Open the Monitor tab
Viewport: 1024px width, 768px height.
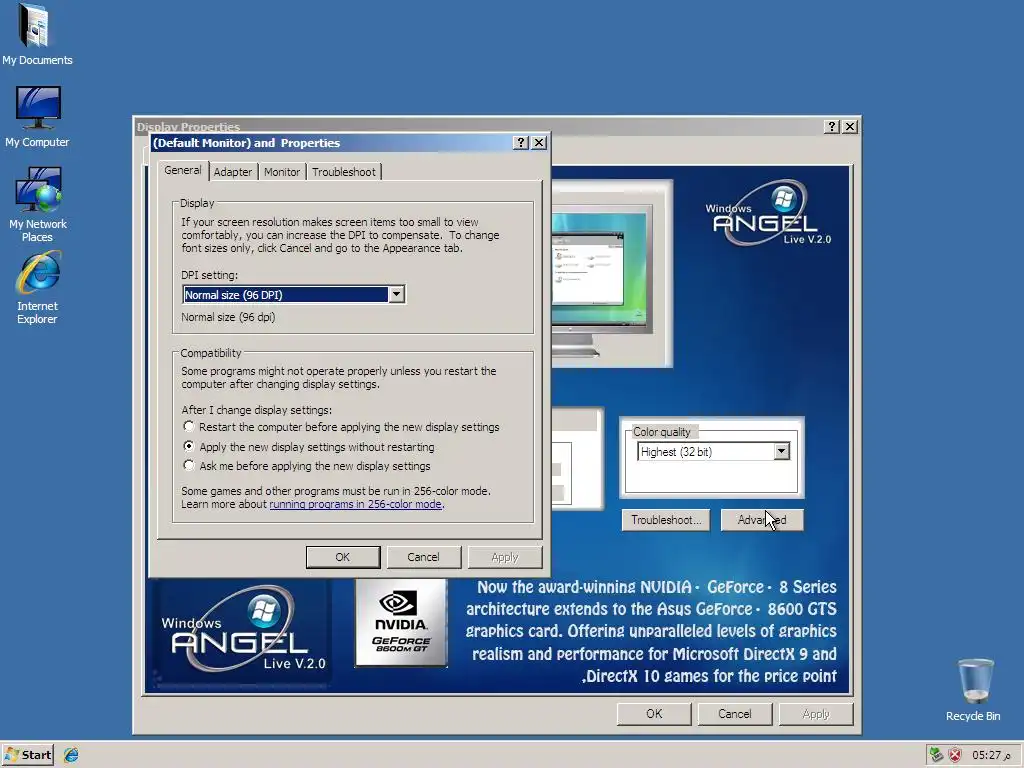282,172
